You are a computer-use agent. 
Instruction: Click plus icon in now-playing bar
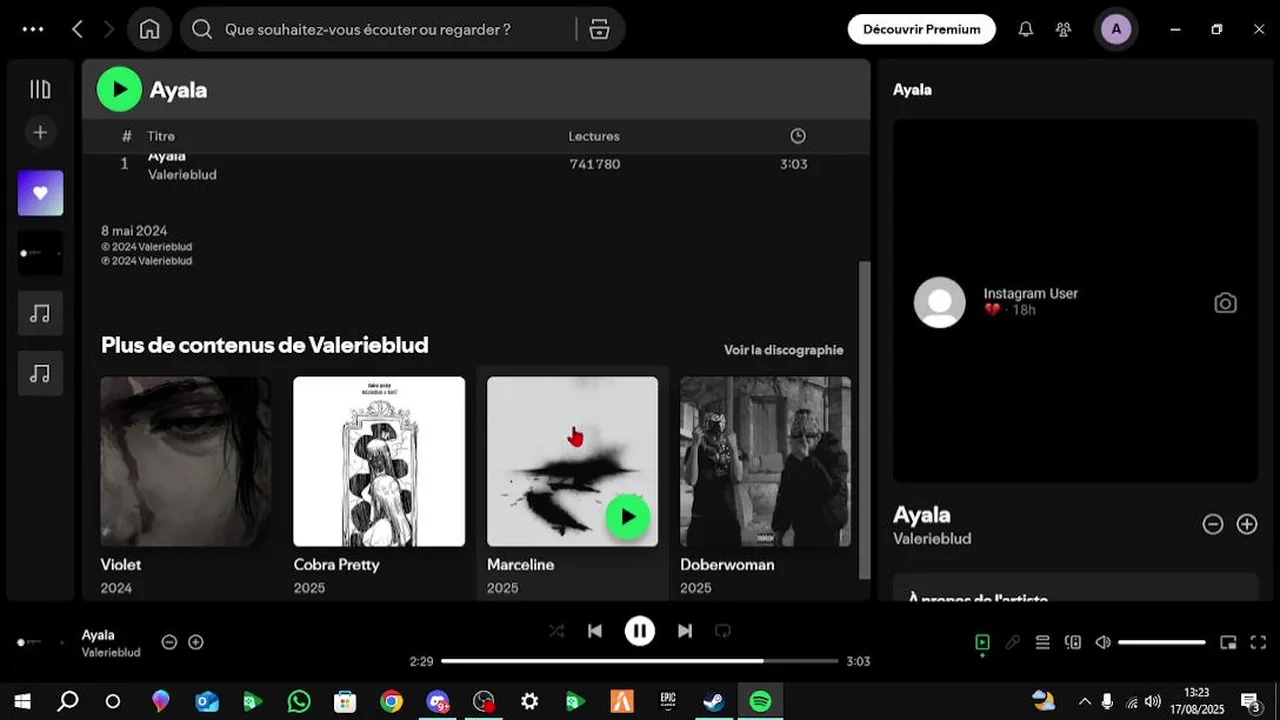[x=196, y=642]
